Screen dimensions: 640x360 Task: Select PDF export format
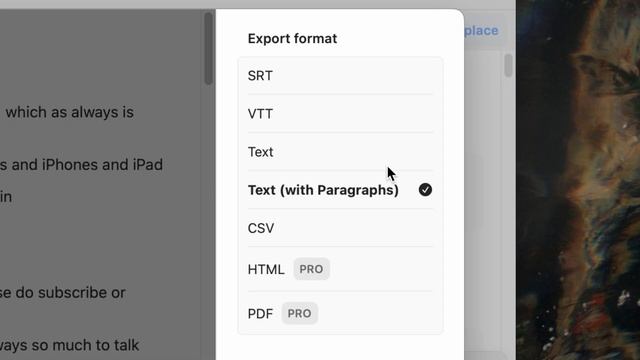[x=340, y=313]
